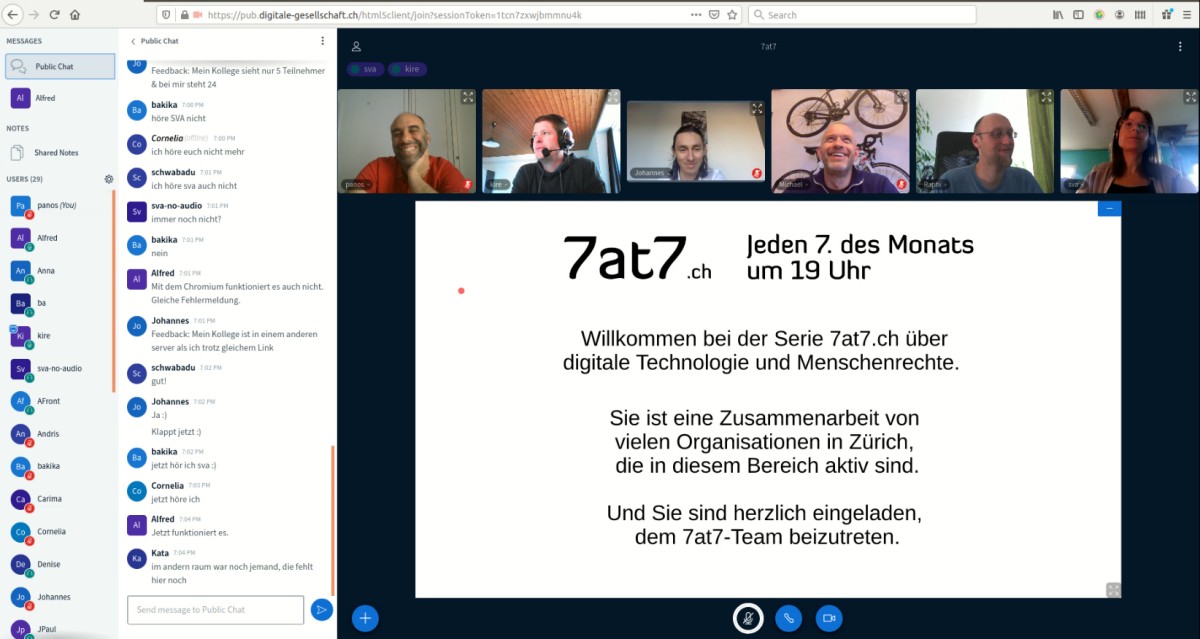Toggle the user list icon
1200x639 pixels.
click(x=356, y=46)
